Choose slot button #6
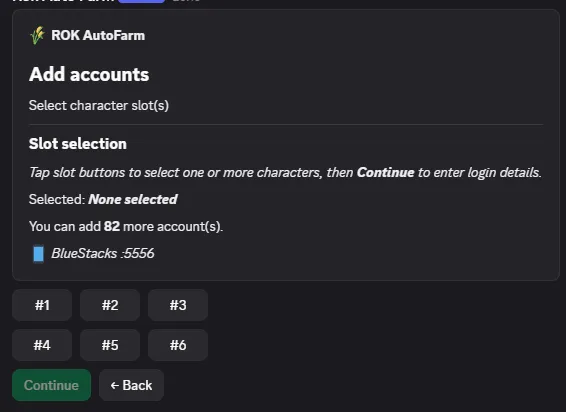566x412 pixels. (x=178, y=345)
